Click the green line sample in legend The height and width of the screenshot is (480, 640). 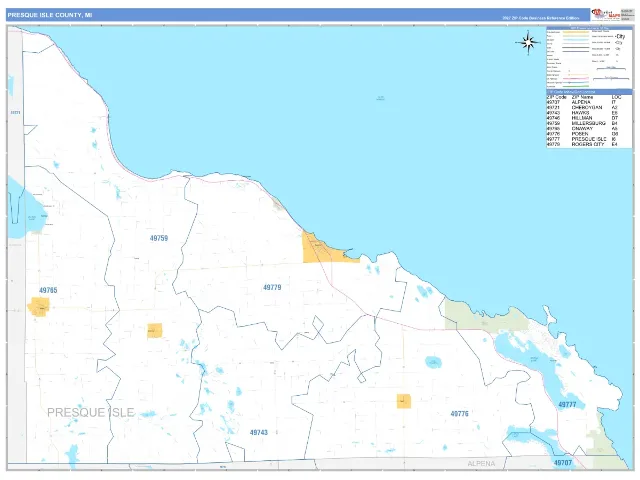point(576,86)
